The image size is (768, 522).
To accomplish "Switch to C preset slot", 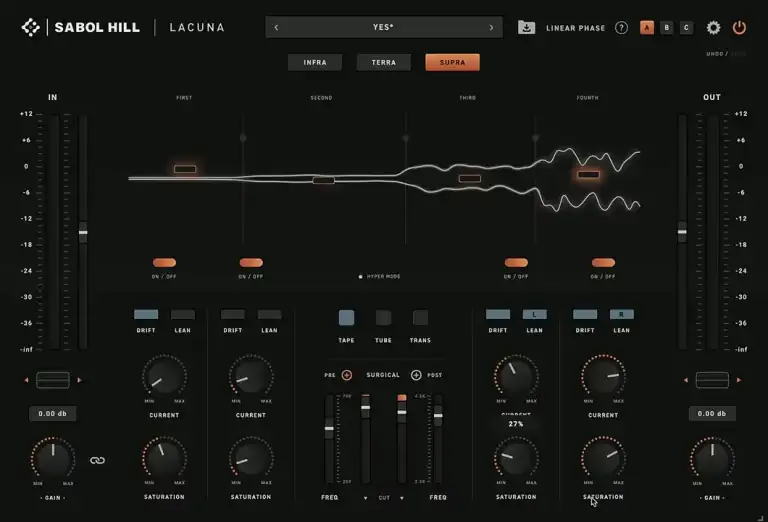I will [x=686, y=28].
